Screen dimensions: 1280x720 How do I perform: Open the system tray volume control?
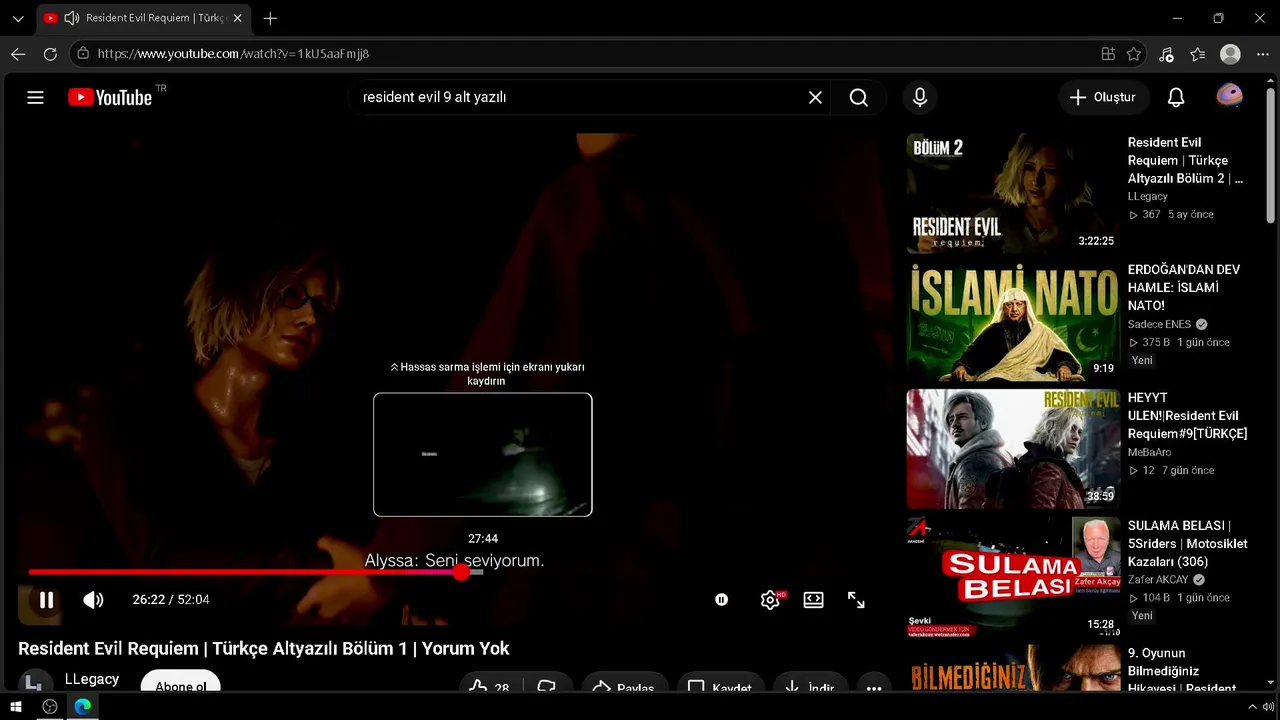(x=1268, y=707)
